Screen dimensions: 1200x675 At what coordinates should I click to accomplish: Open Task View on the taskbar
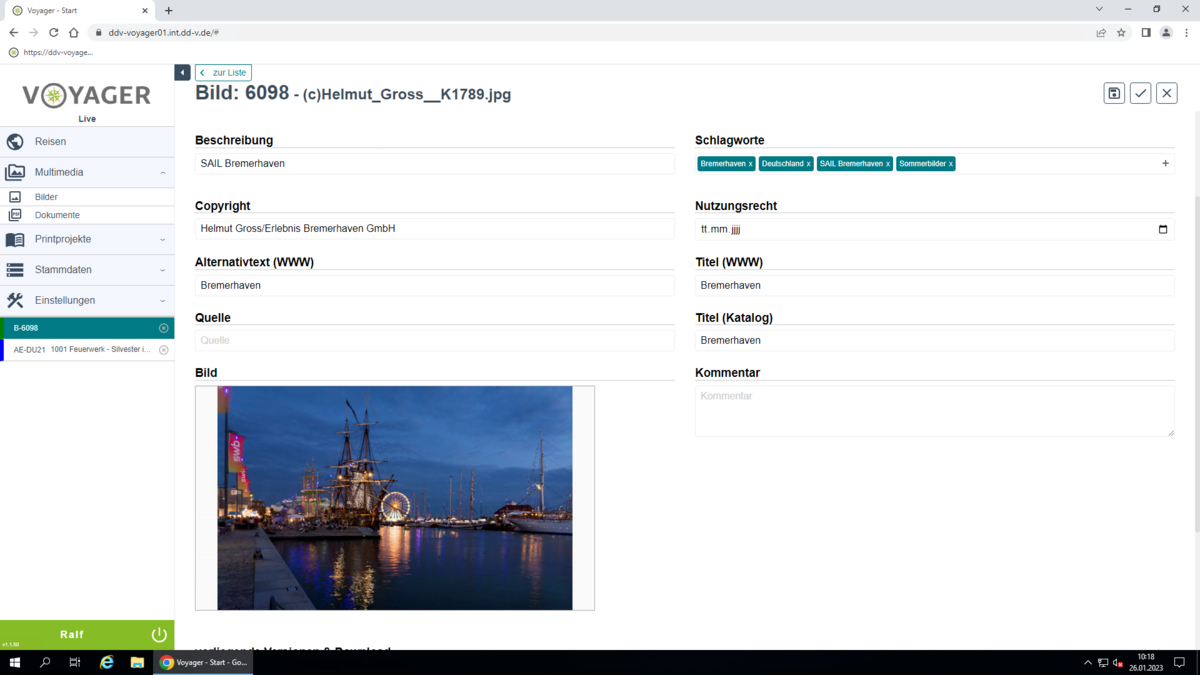pos(75,662)
